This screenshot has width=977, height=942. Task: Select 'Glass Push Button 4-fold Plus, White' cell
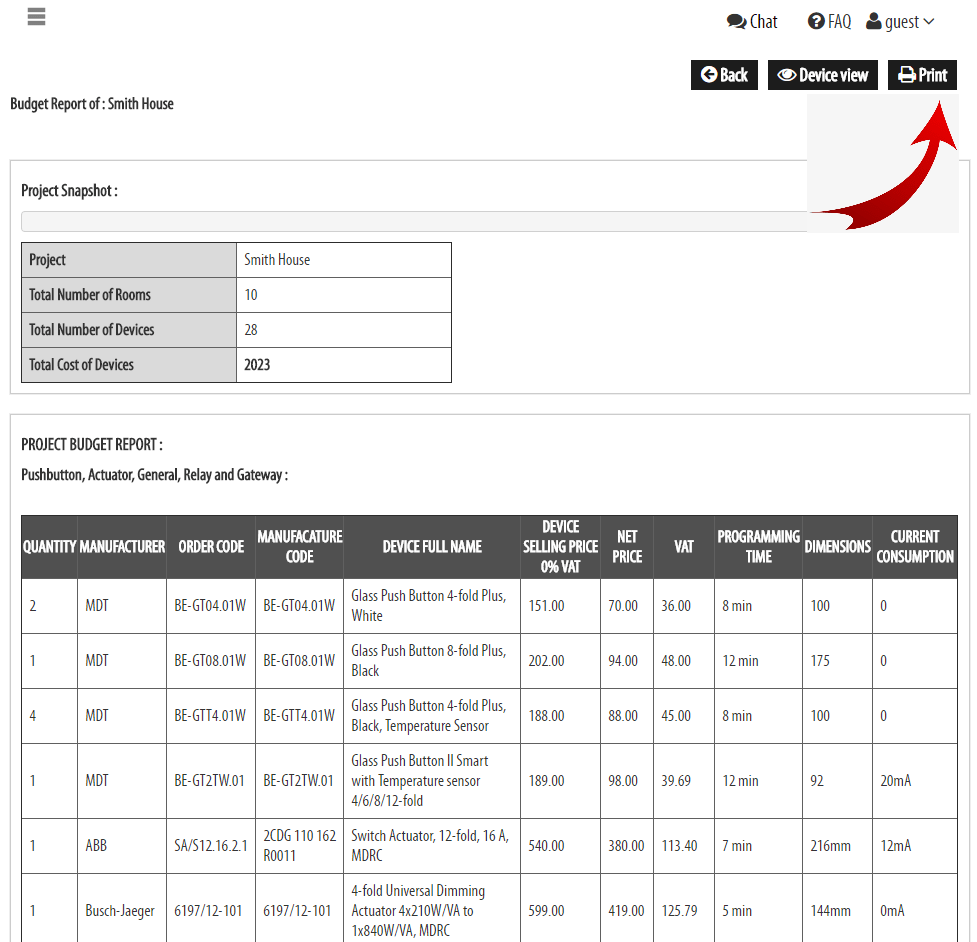click(432, 606)
